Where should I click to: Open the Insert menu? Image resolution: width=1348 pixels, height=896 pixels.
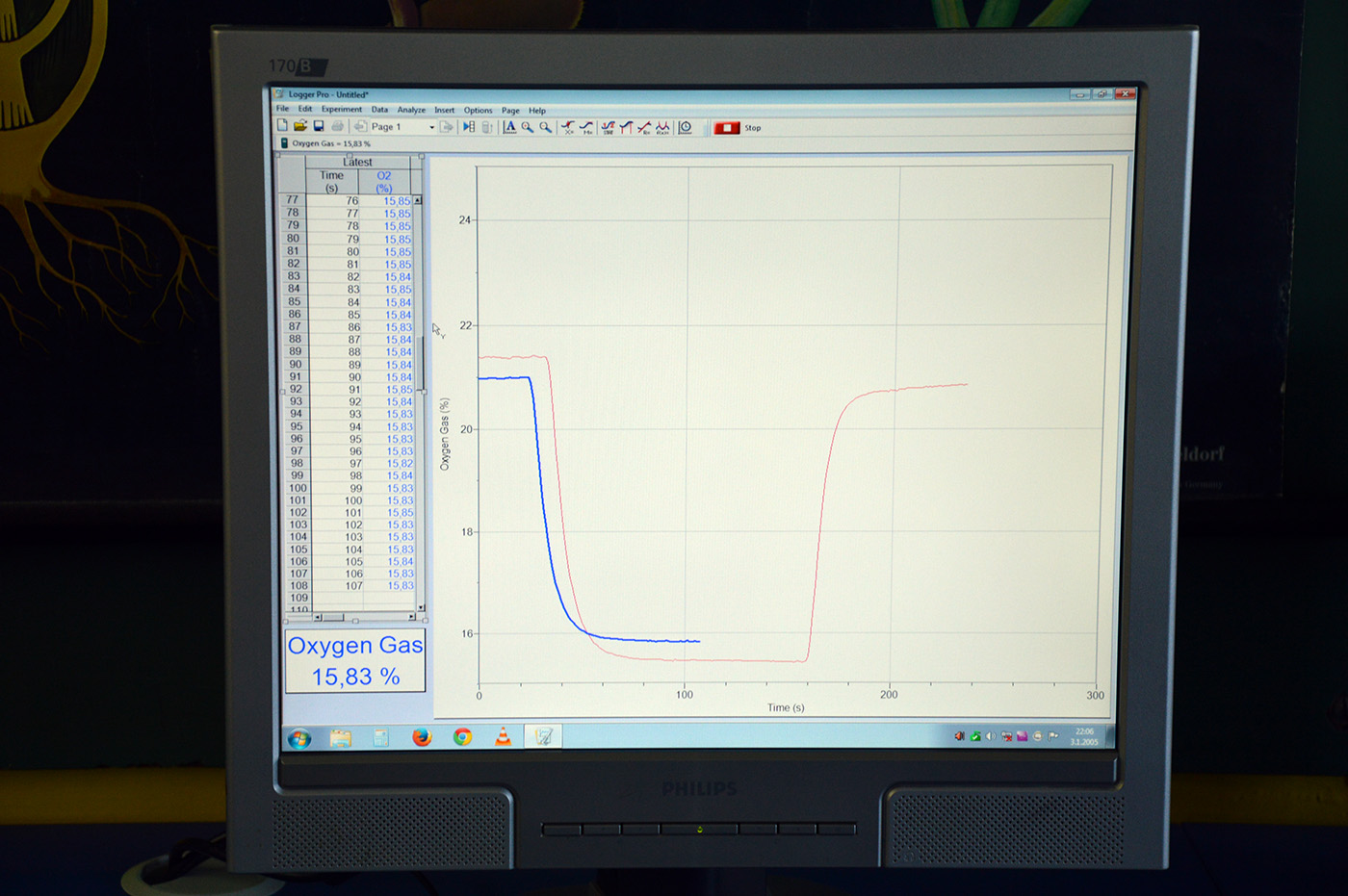click(444, 110)
